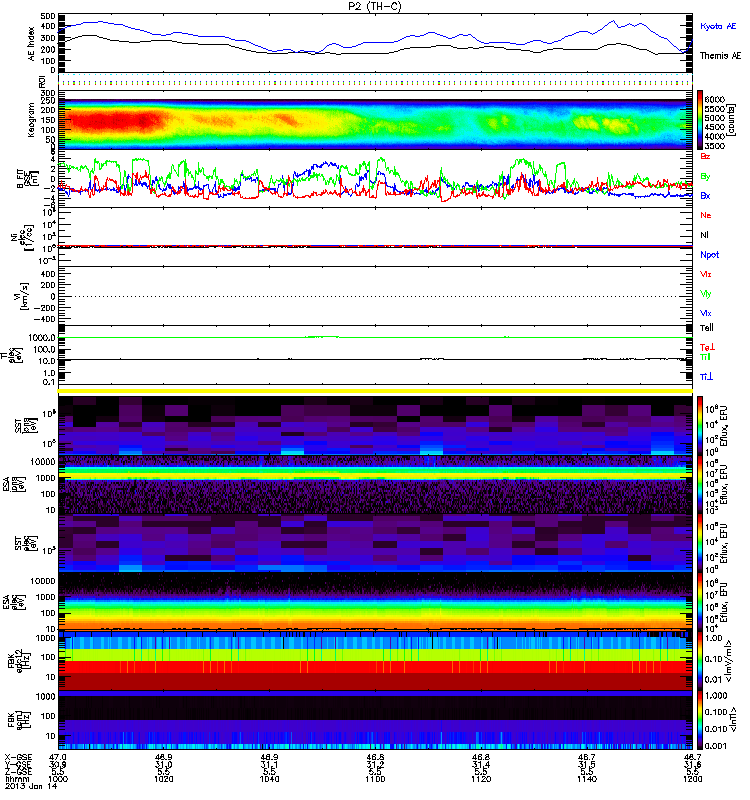Viewport: 750px width, 800px height.
Task: Click the blue Ti perpendicular legend label
Action: (706, 377)
